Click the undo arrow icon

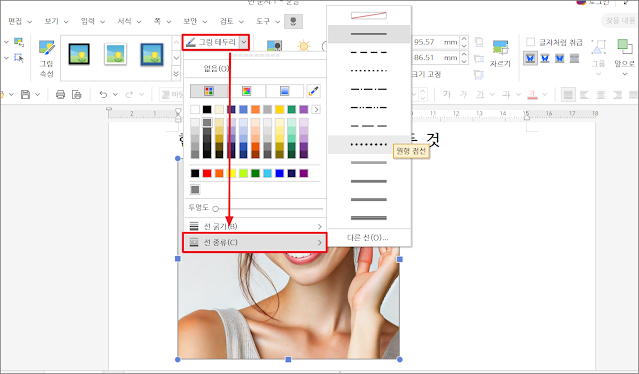103,95
